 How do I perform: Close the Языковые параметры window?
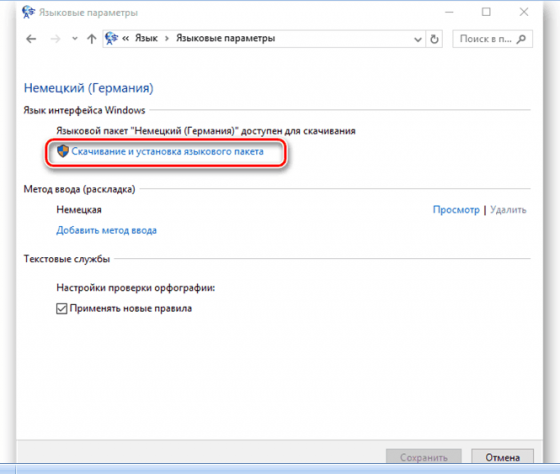pyautogui.click(x=524, y=12)
